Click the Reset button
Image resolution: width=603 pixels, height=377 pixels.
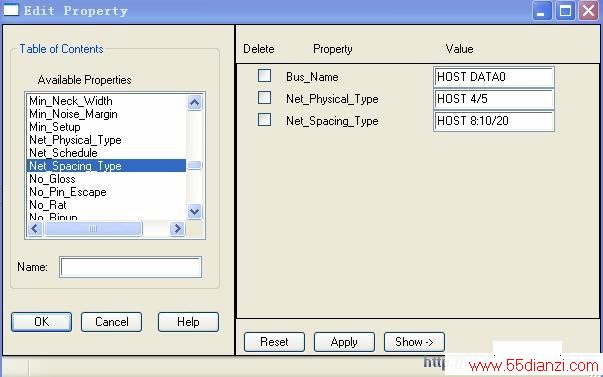(274, 342)
